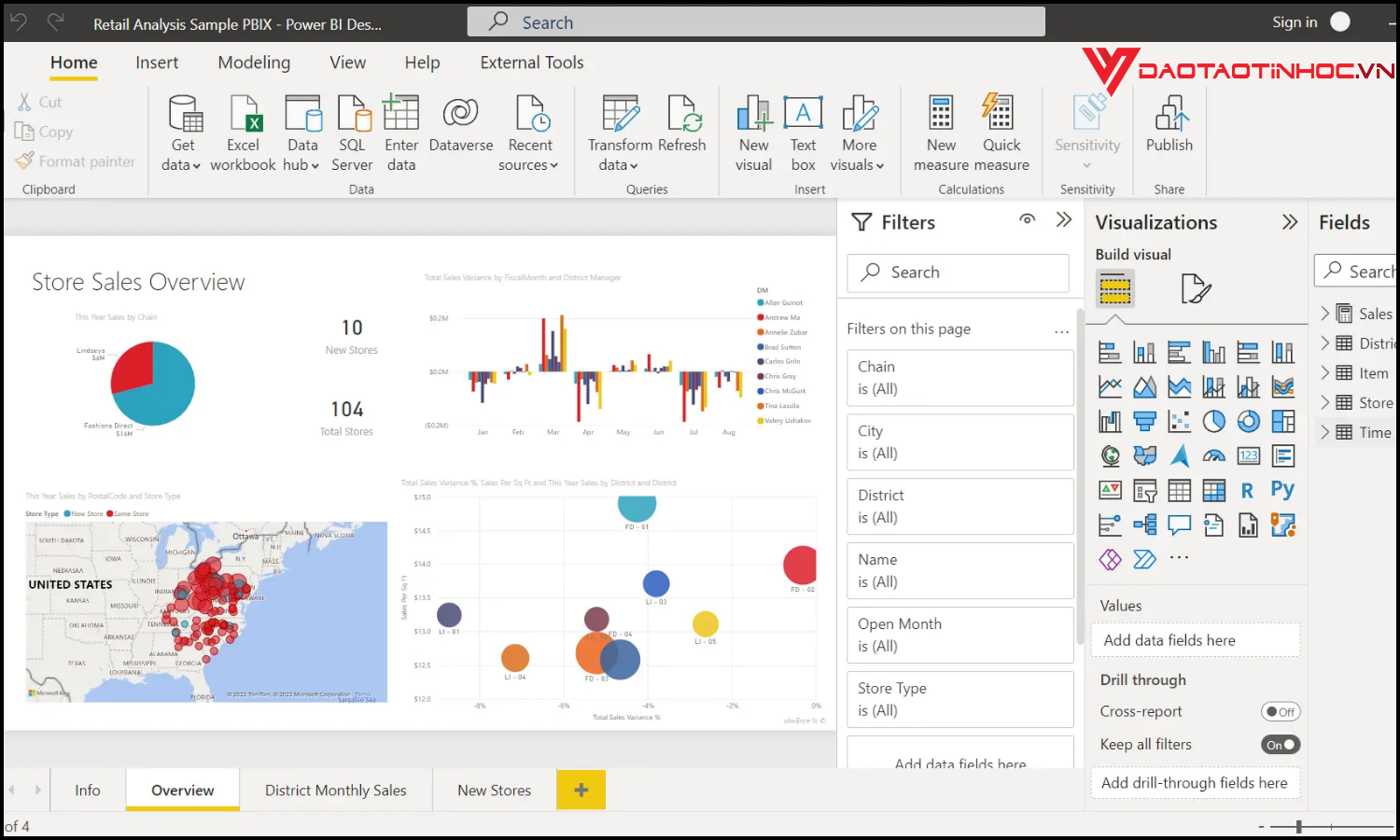Insert a slicer visual

pos(1145,490)
